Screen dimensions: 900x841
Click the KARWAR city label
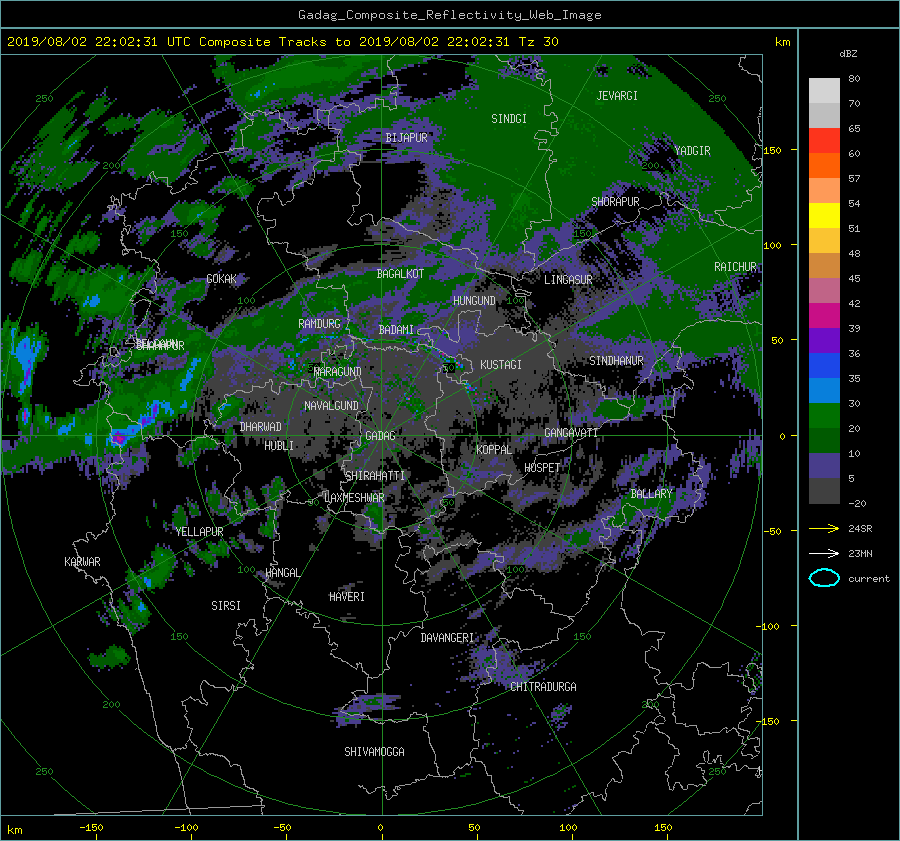coord(82,562)
